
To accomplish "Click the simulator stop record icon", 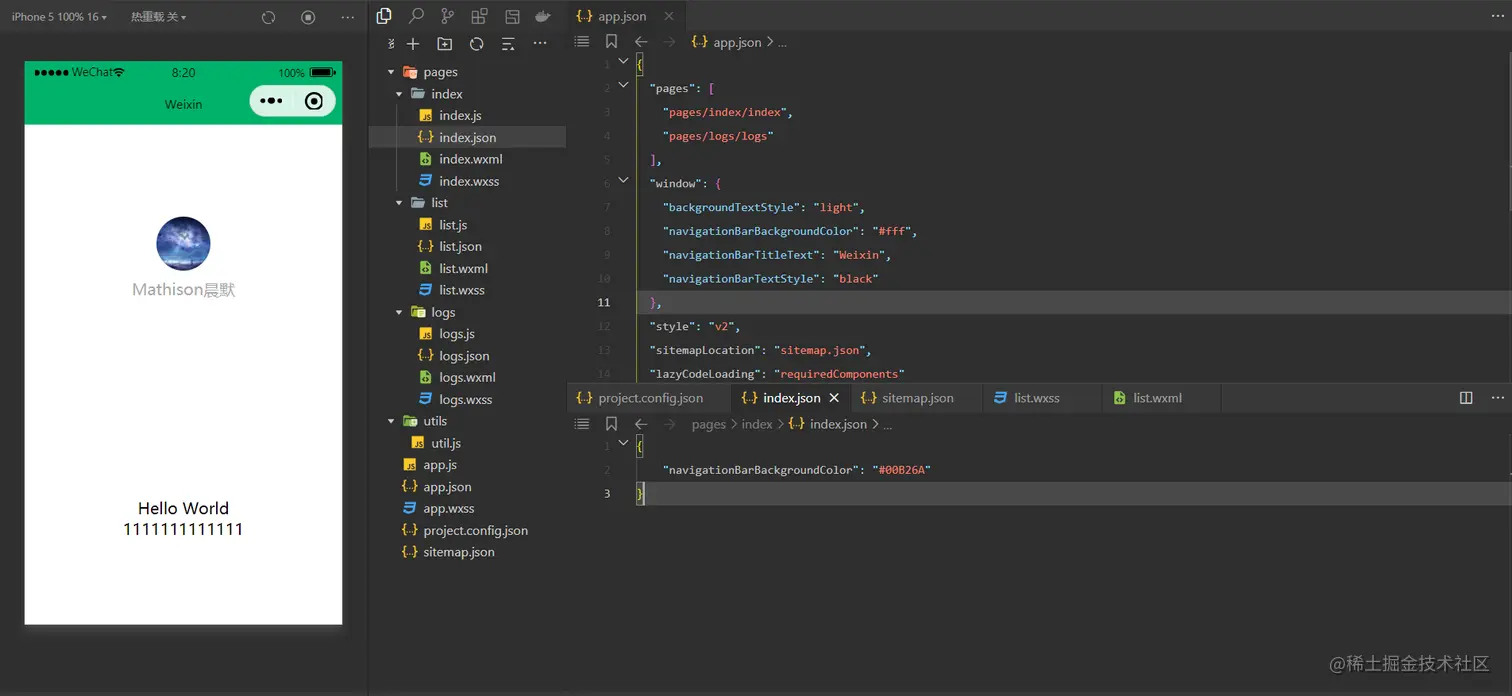I will 308,17.
